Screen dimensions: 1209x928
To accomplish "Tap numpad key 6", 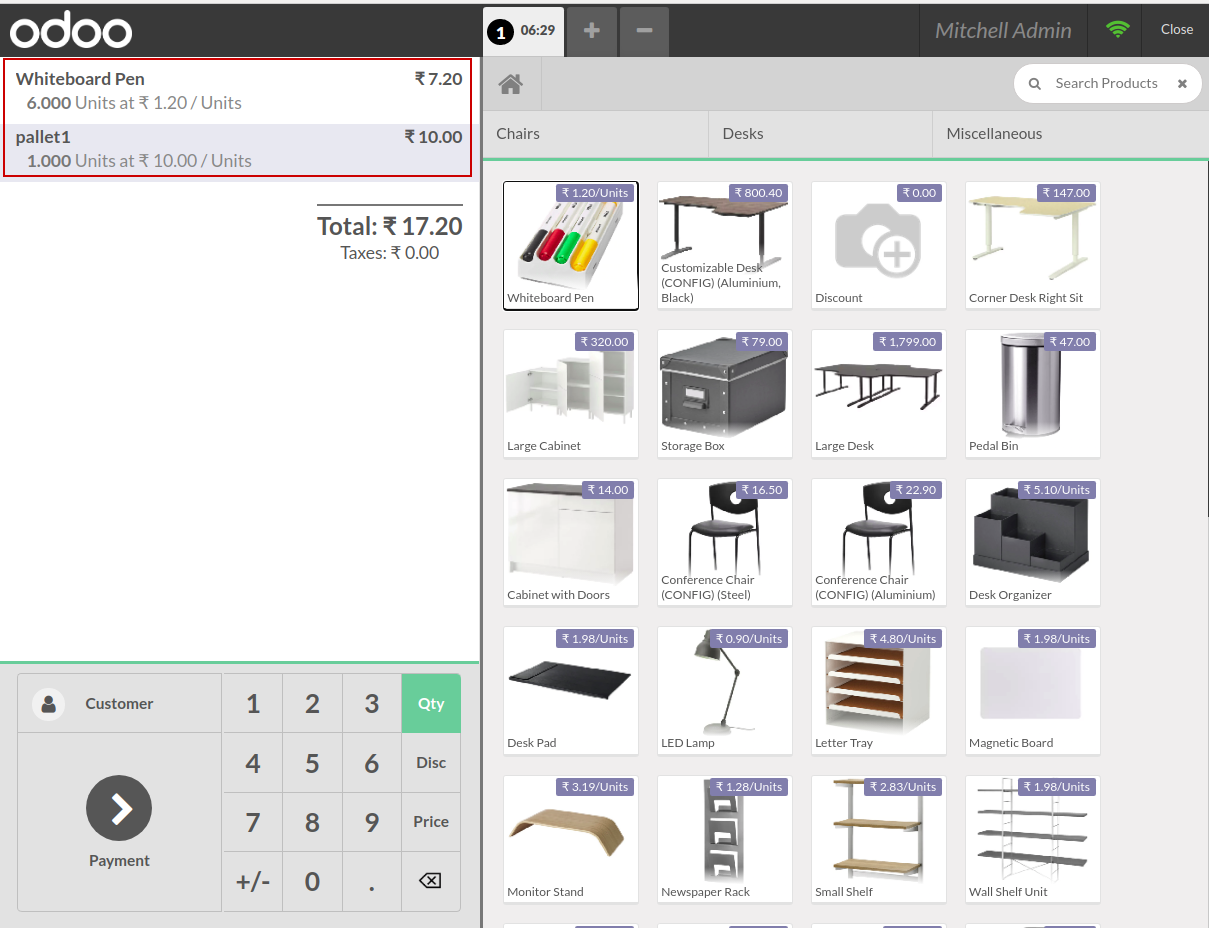I will [x=372, y=763].
